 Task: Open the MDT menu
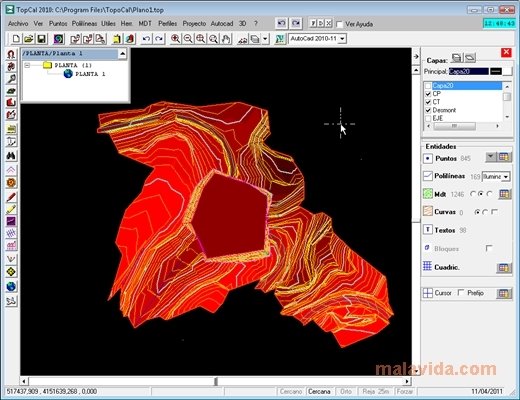click(x=145, y=24)
